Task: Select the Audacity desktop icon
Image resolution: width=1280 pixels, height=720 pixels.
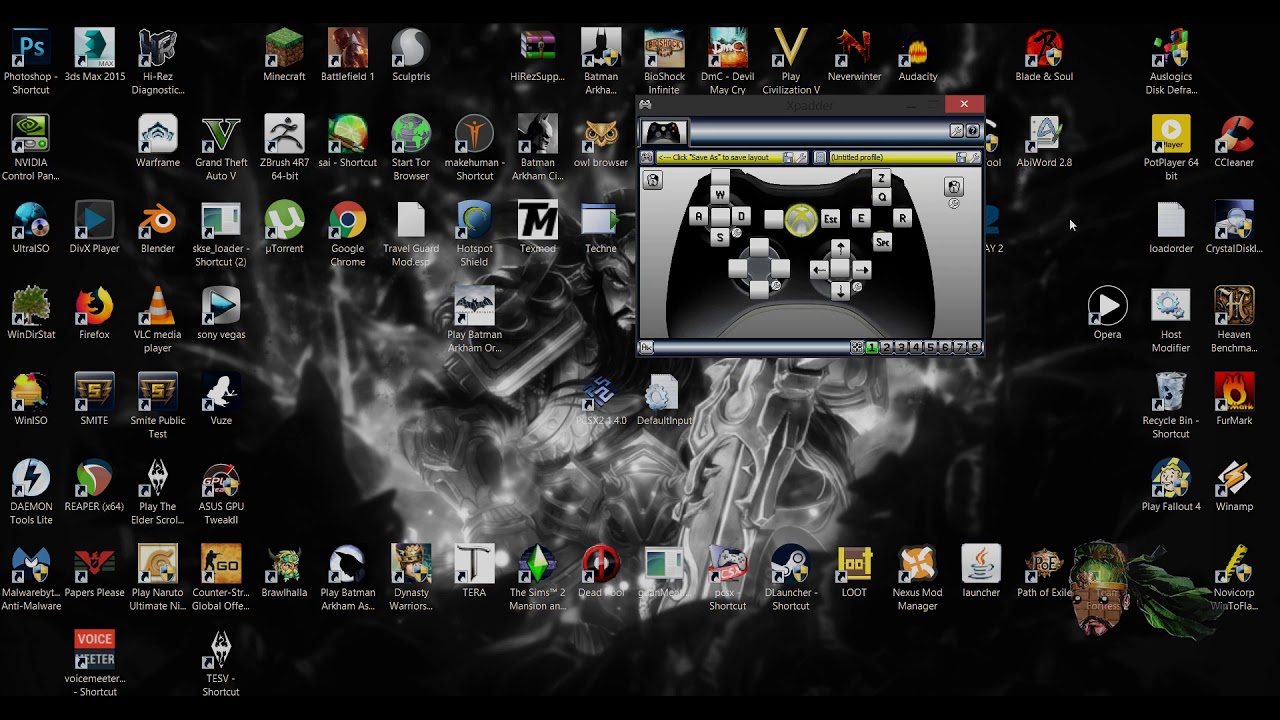Action: (917, 56)
